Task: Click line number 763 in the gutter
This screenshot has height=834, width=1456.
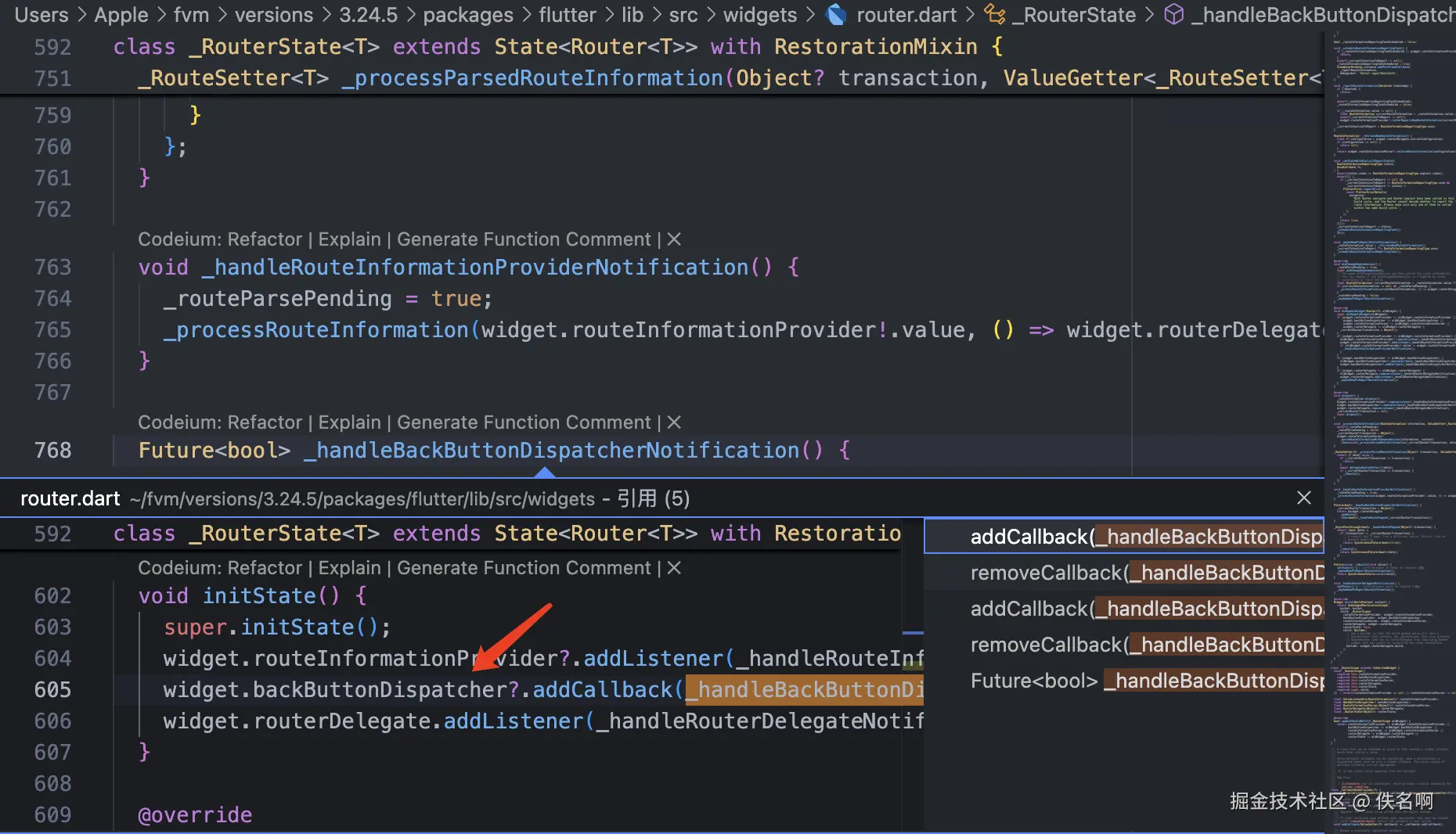Action: point(52,268)
